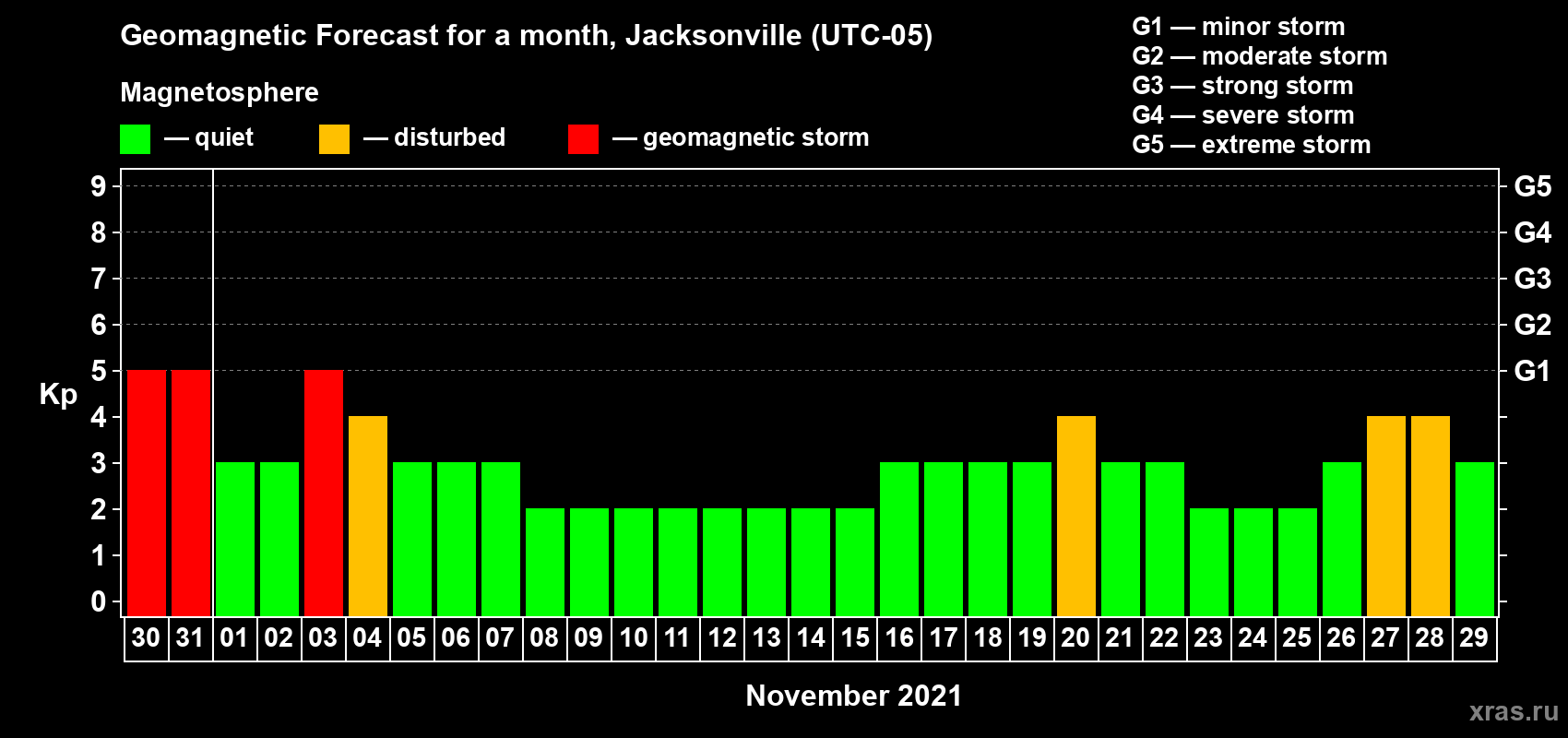The image size is (1568, 738).
Task: Click the 'November 2021' axis caption
Action: pos(853,696)
